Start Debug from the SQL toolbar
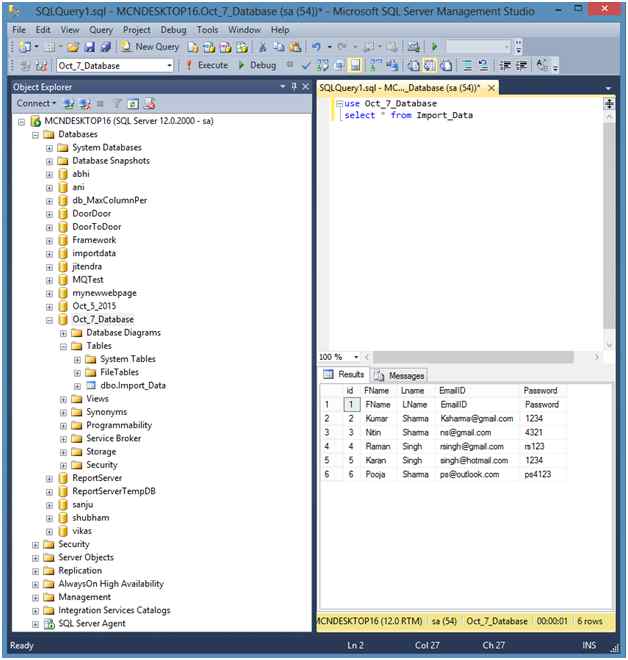 coord(257,65)
